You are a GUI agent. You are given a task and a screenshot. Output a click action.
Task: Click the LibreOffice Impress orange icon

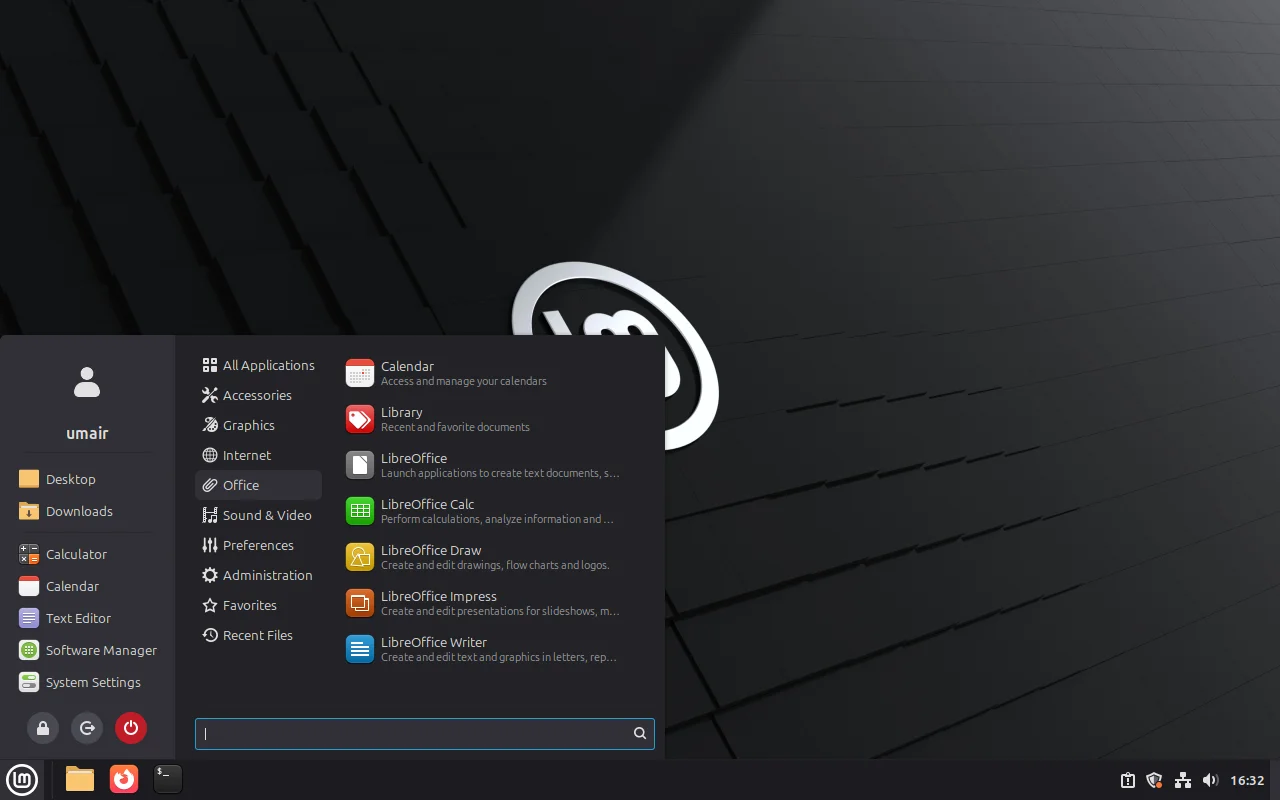(360, 603)
